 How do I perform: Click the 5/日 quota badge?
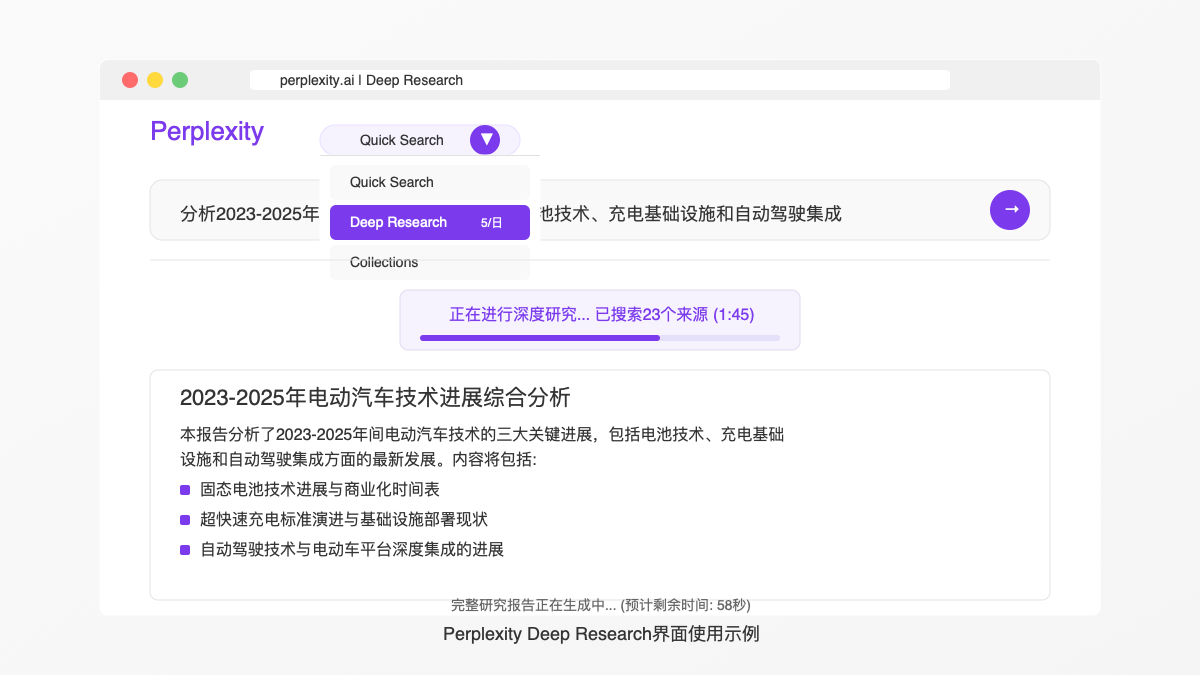point(491,222)
